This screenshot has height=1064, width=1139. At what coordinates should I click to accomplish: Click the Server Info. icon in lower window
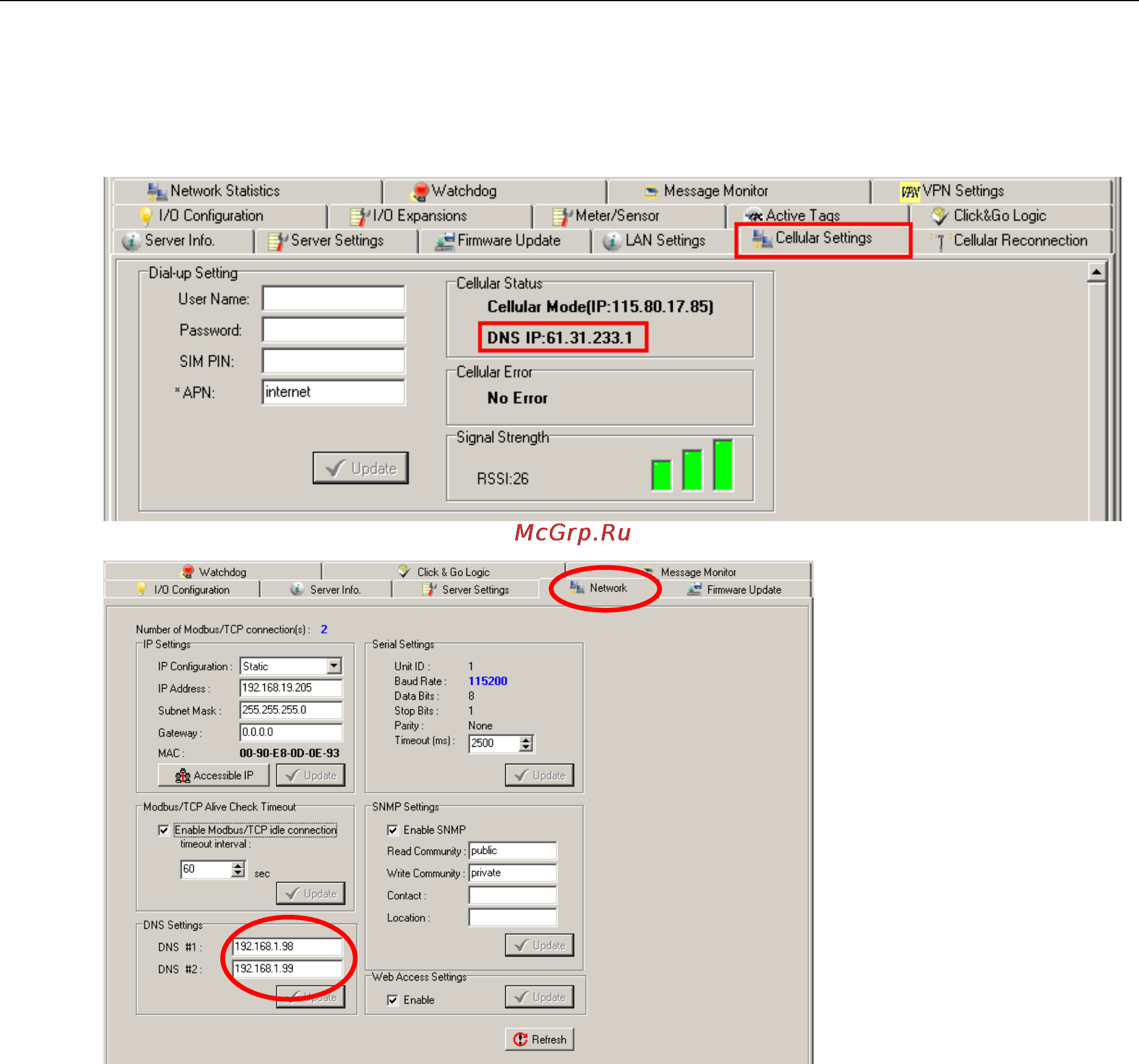297,589
